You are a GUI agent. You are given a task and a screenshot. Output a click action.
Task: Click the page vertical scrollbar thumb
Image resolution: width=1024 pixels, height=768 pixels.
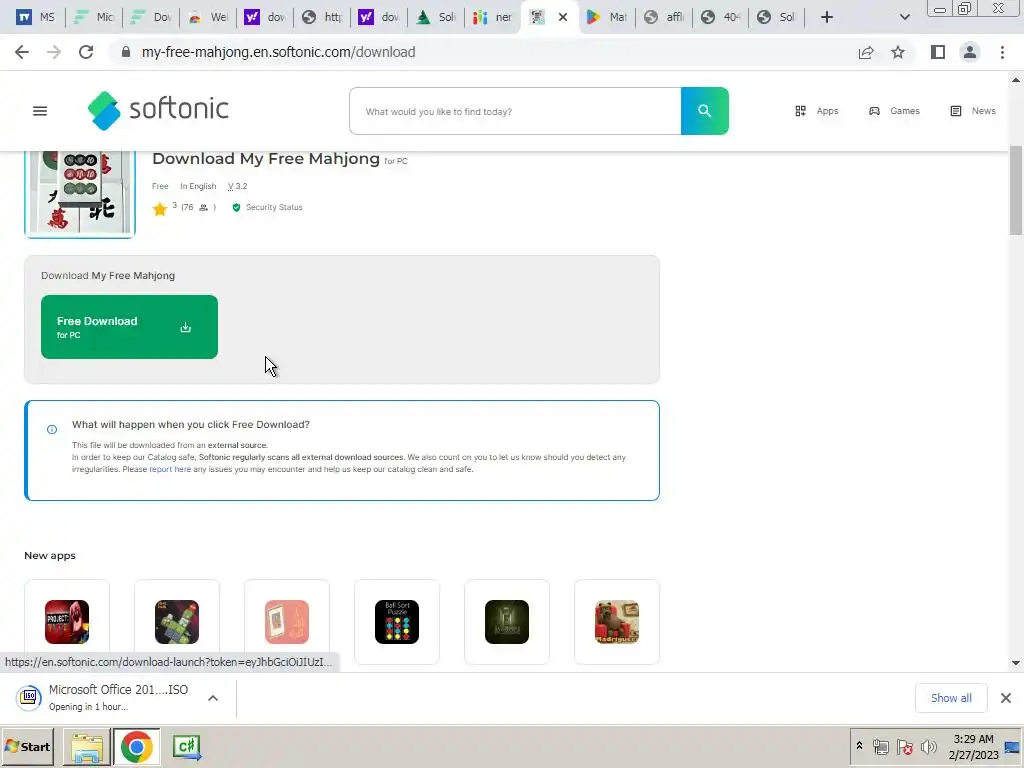1016,190
